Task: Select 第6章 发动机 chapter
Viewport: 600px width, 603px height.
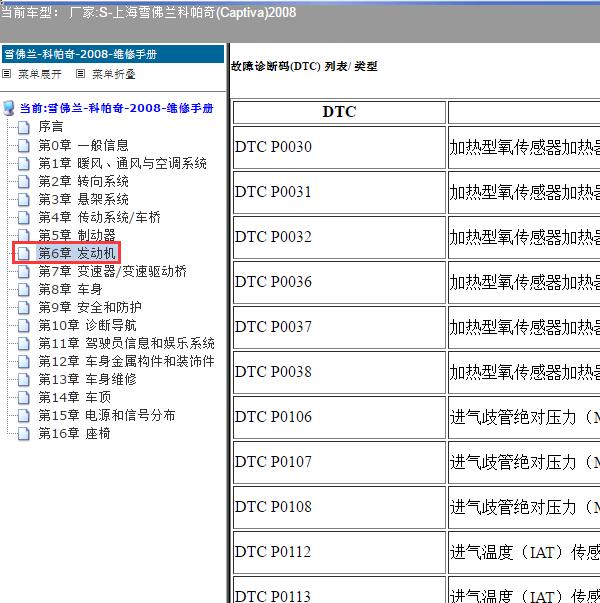Action: click(x=77, y=253)
